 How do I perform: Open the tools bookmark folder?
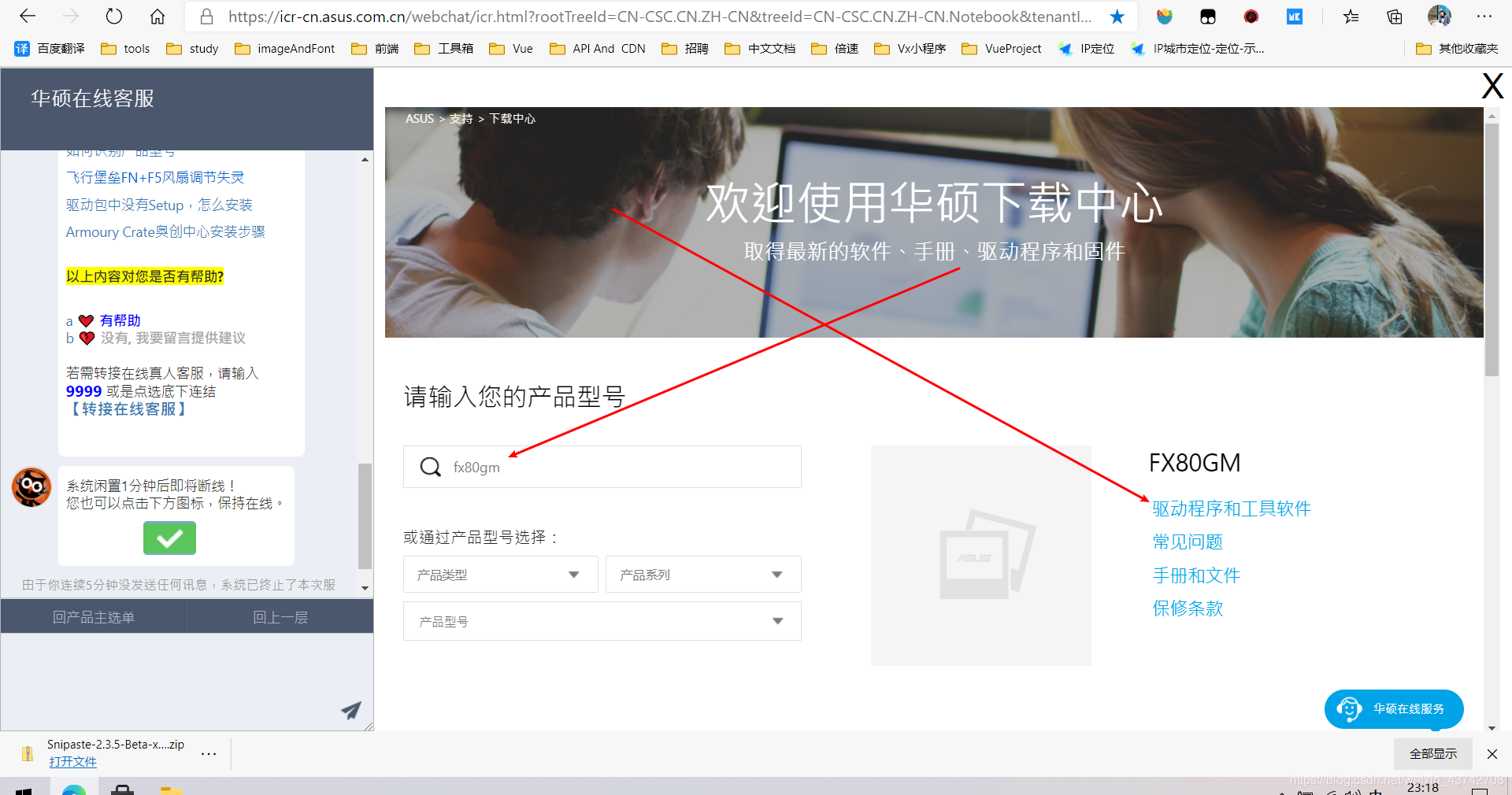[125, 49]
